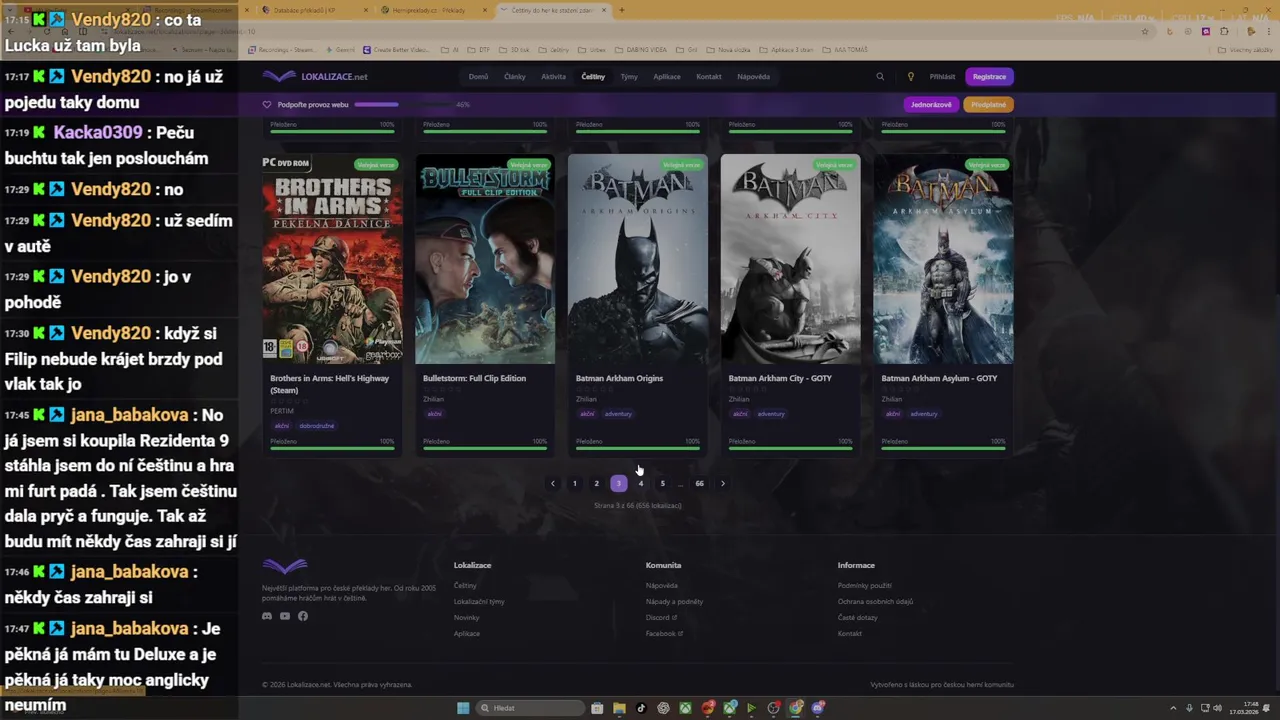Image resolution: width=1280 pixels, height=720 pixels.
Task: Jump to last page 66
Action: pos(699,484)
